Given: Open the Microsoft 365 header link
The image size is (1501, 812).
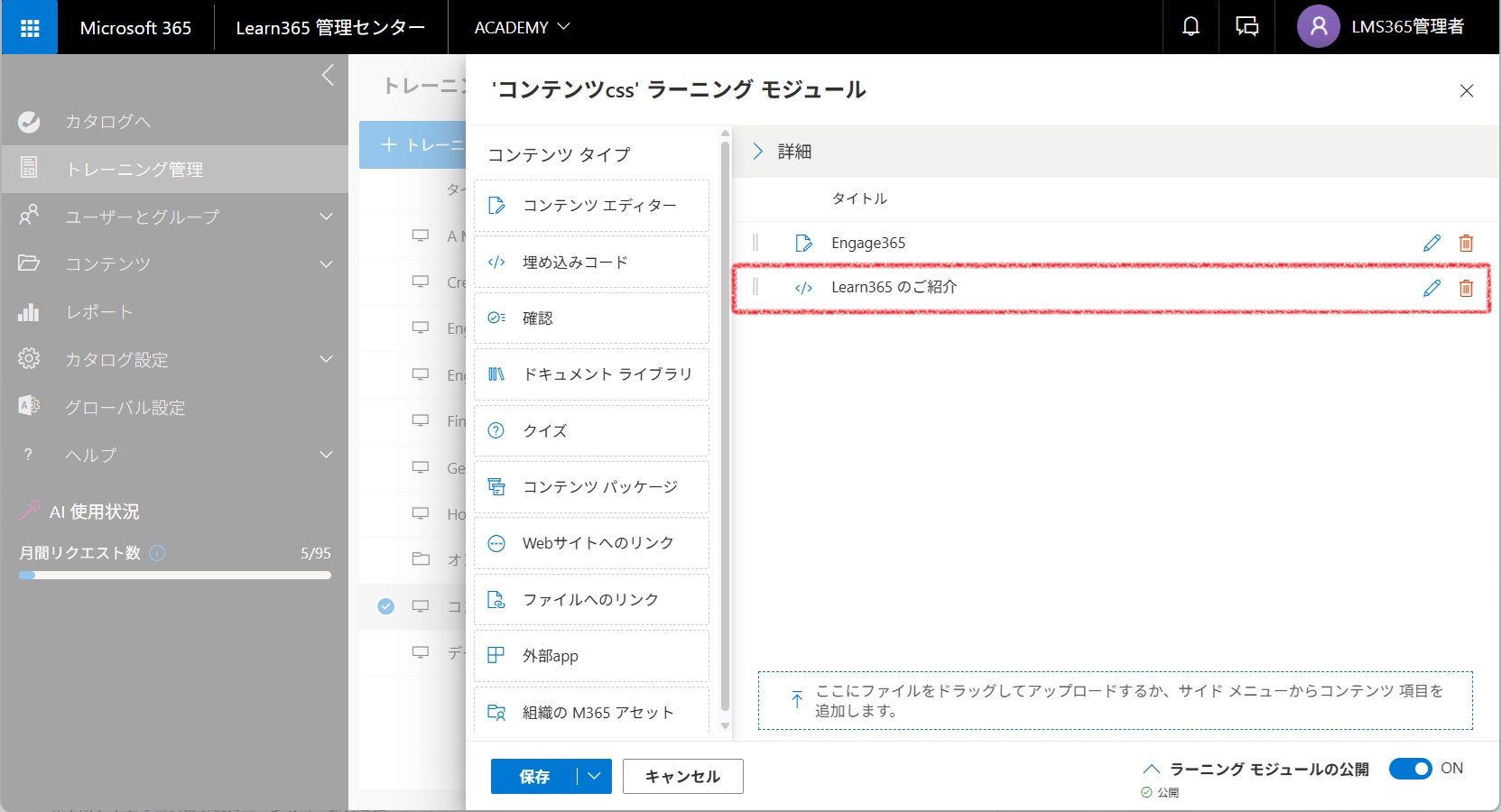Looking at the screenshot, I should click(135, 28).
